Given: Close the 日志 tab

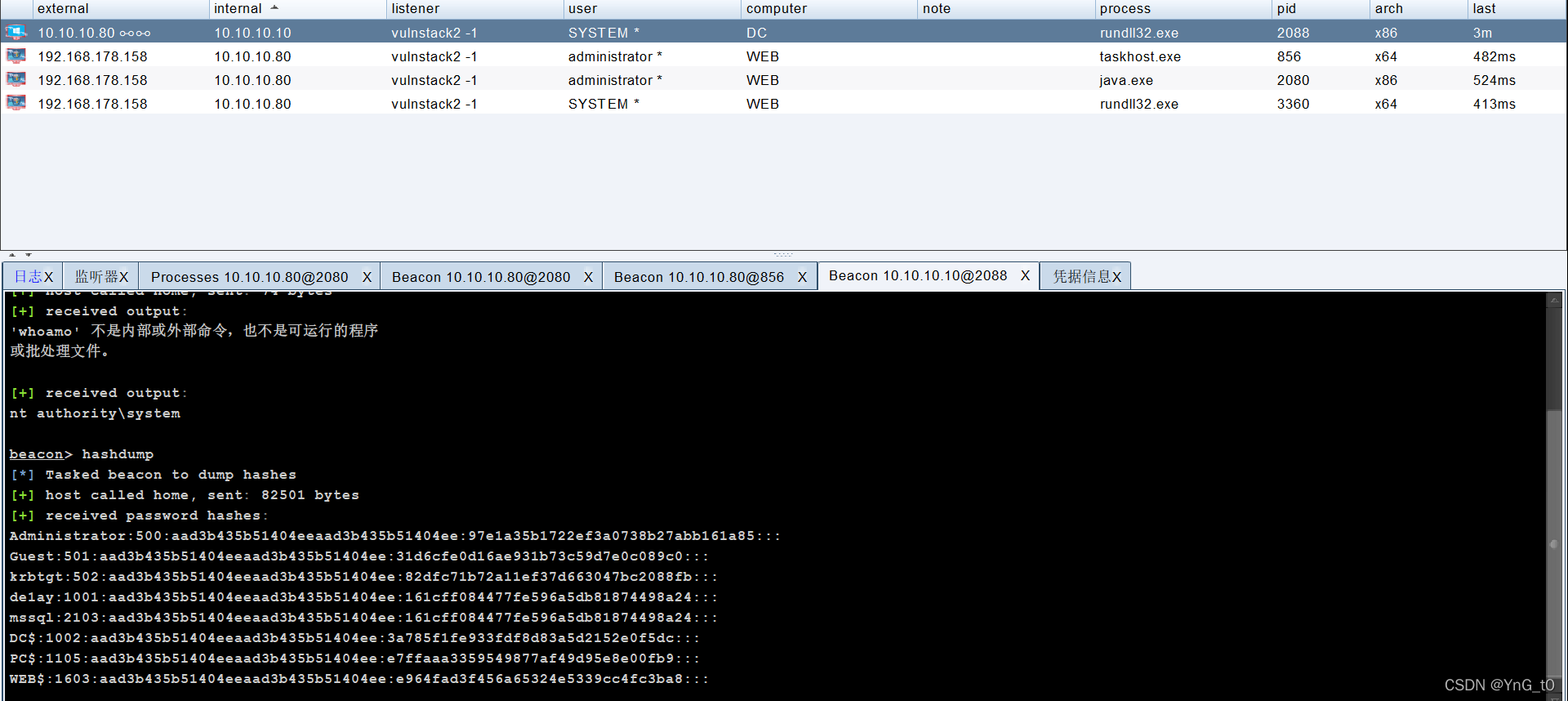Looking at the screenshot, I should point(49,277).
